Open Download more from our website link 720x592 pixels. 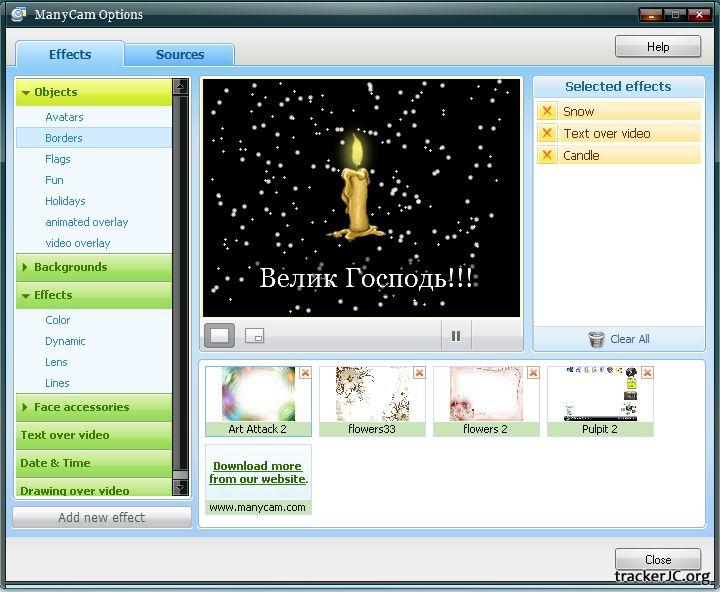coord(258,472)
